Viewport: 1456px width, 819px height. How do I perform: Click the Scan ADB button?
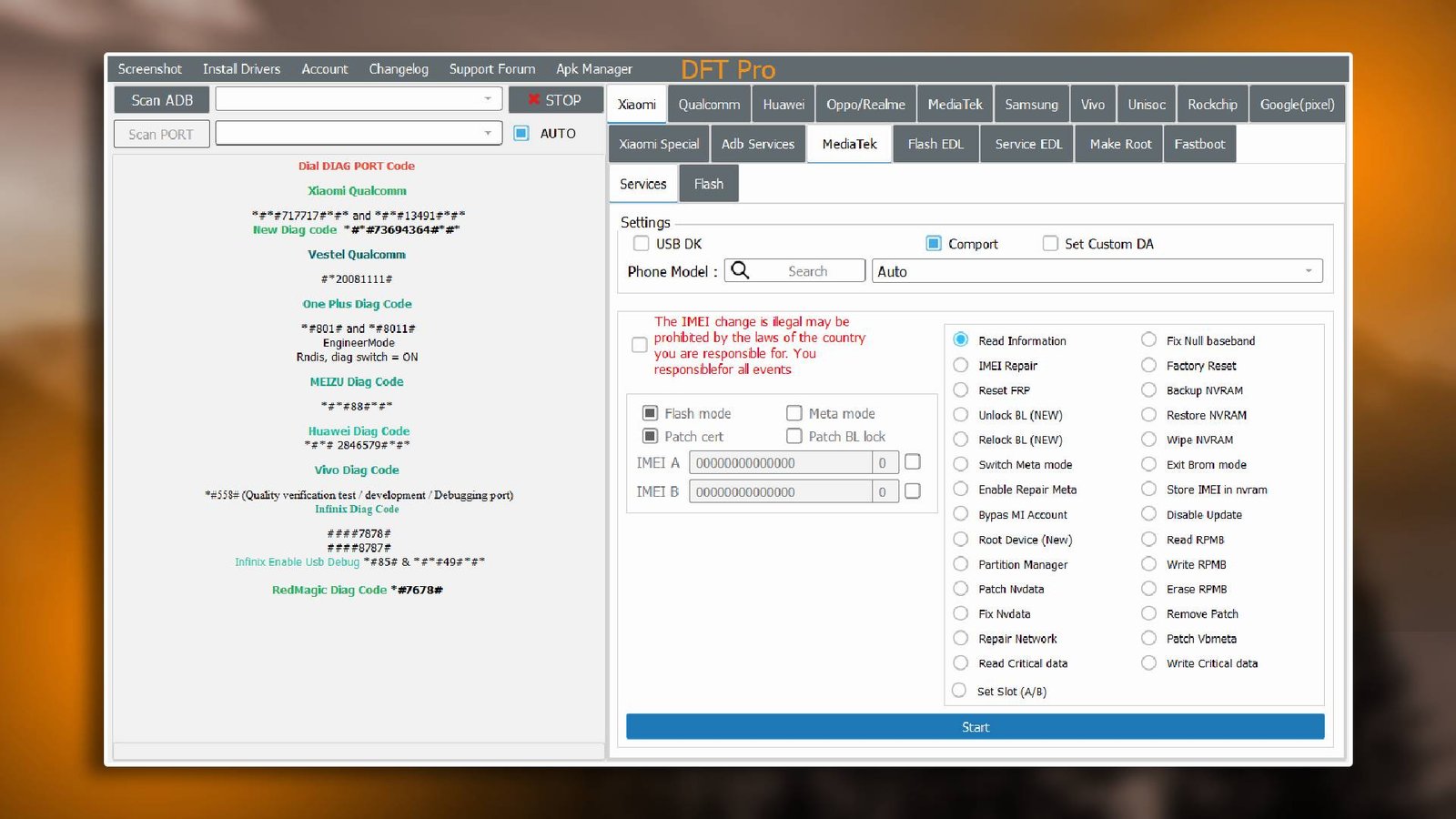click(x=162, y=100)
